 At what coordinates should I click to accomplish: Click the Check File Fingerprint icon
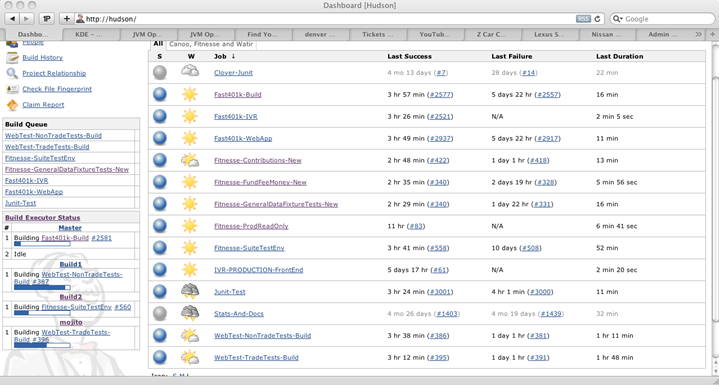click(x=12, y=89)
